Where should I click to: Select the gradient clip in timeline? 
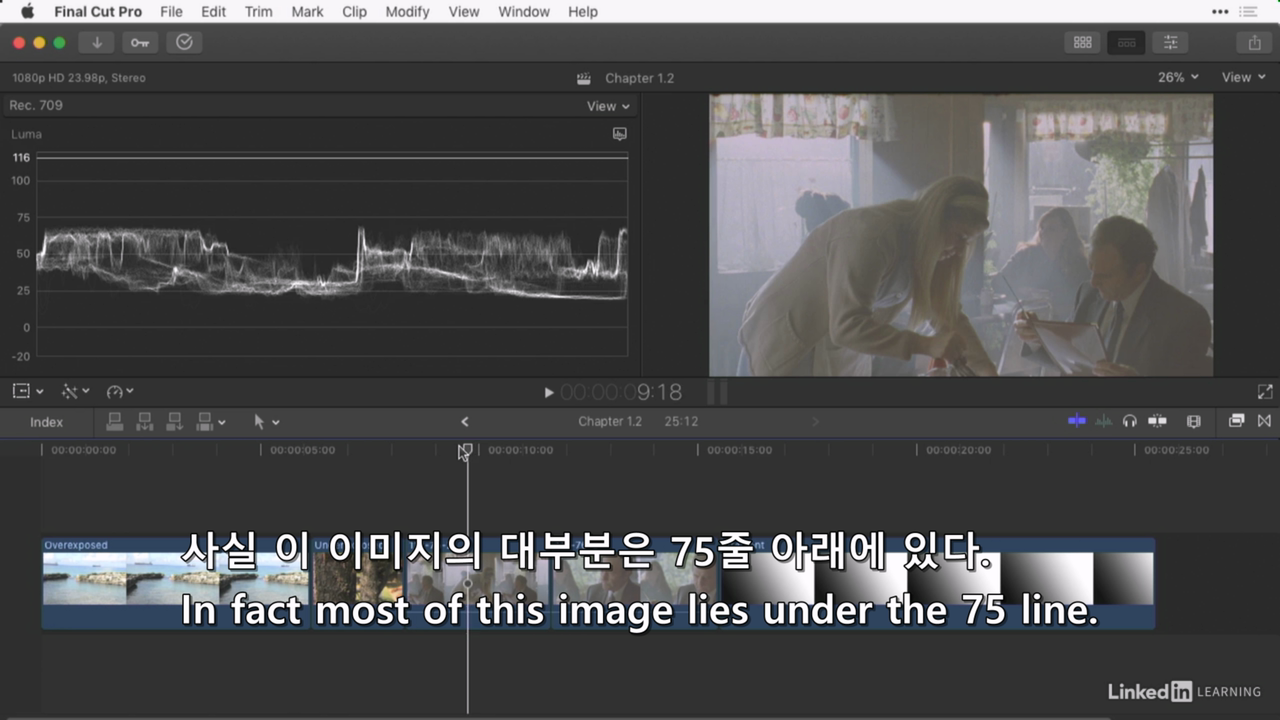(x=938, y=583)
